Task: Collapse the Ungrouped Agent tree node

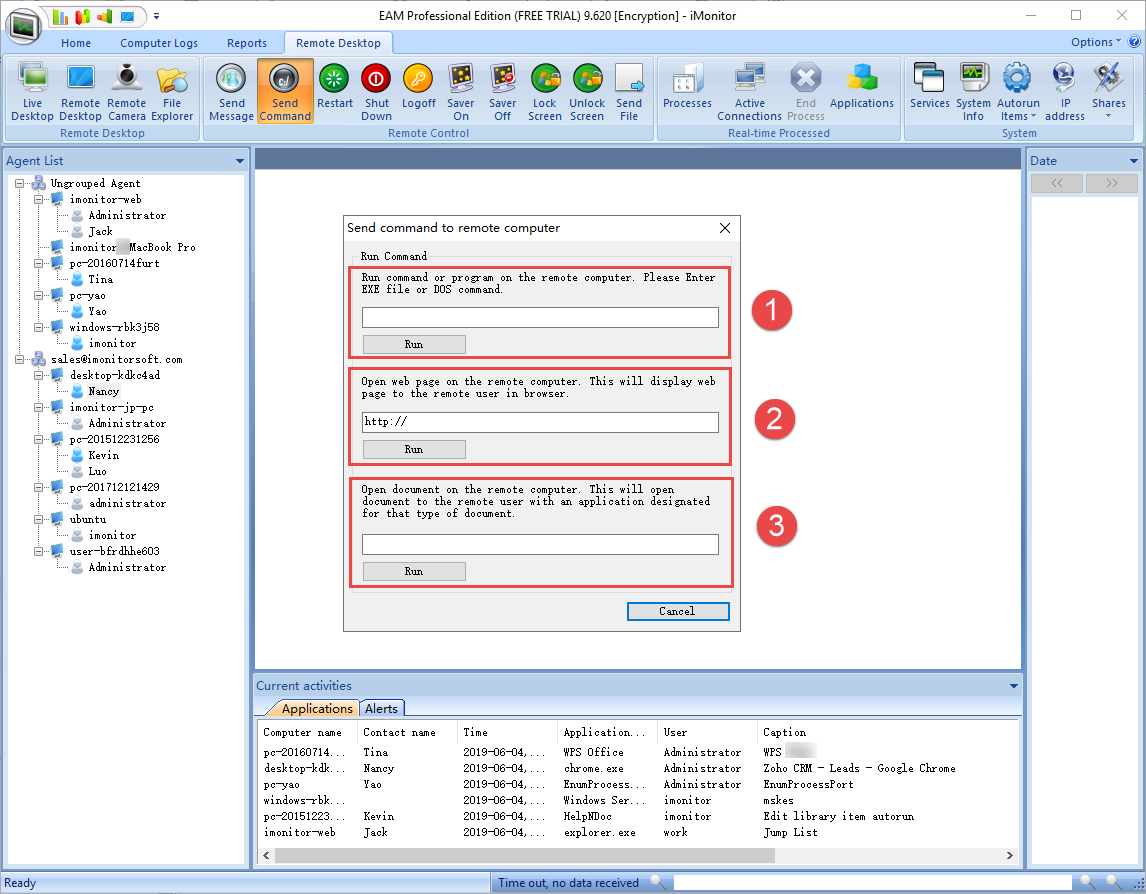Action: (x=21, y=183)
